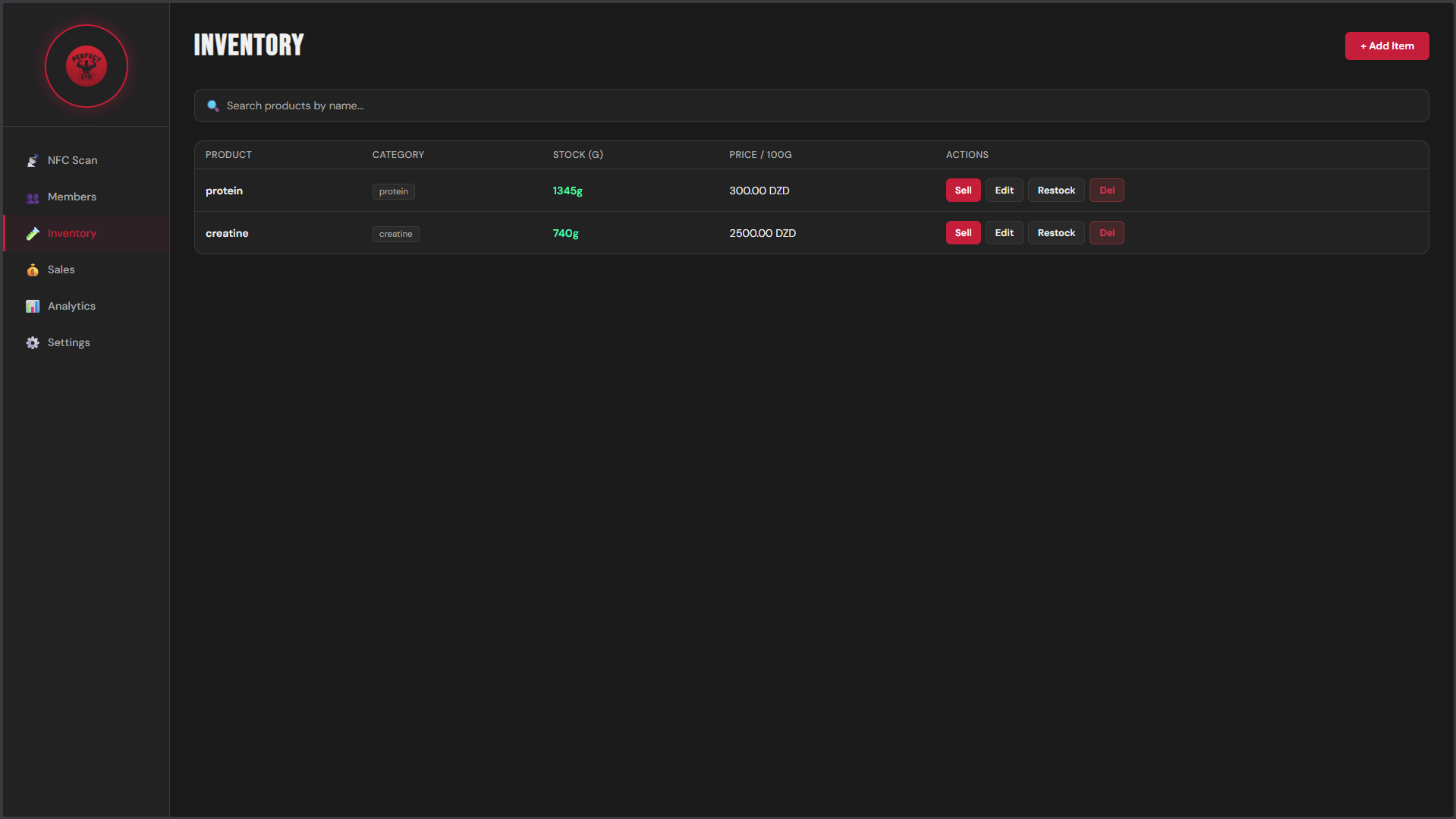Click the STOCK (G) column header
This screenshot has height=819, width=1456.
point(578,155)
